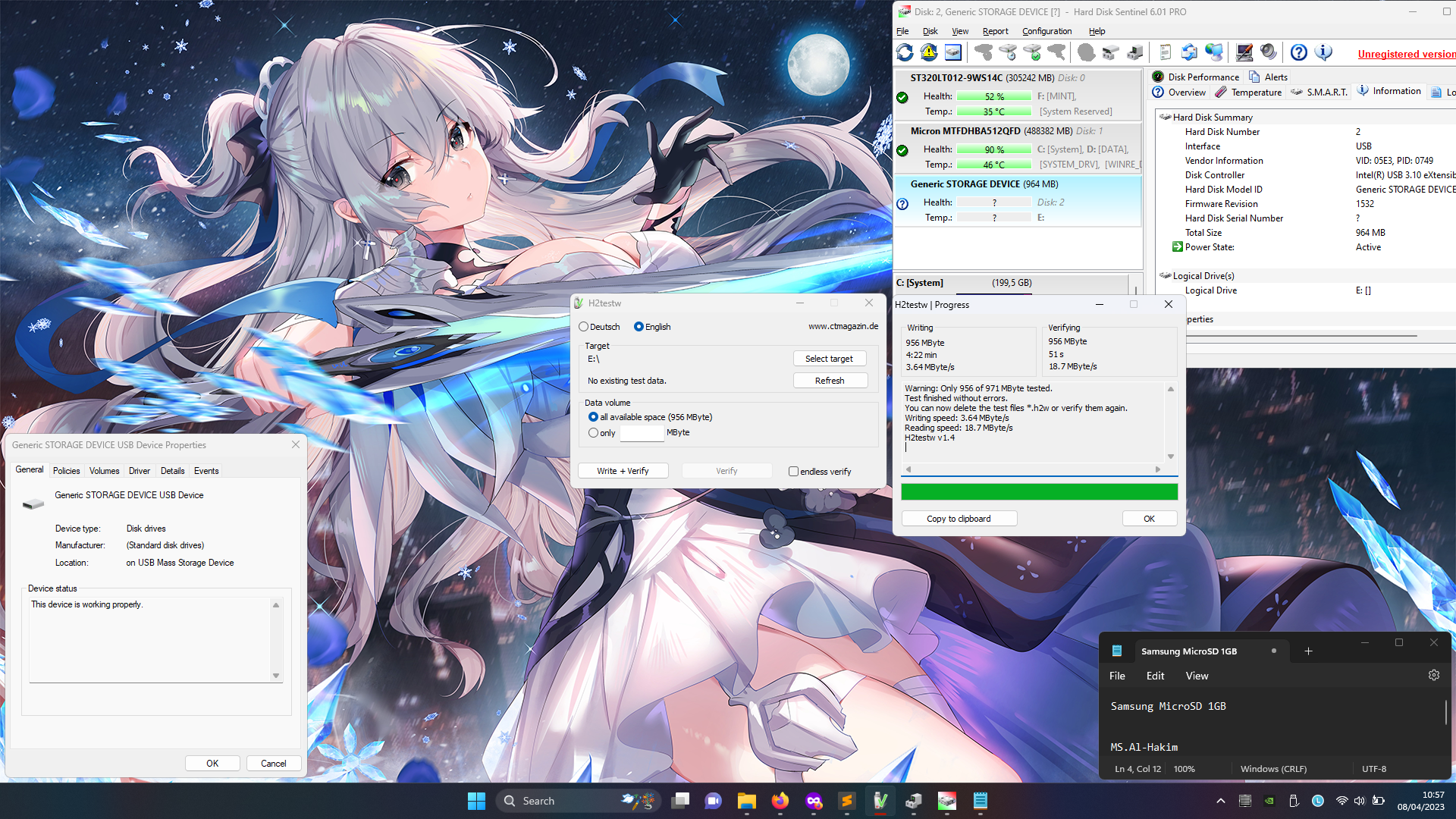
Task: Click the Refresh button in H2testw
Action: [x=829, y=381]
